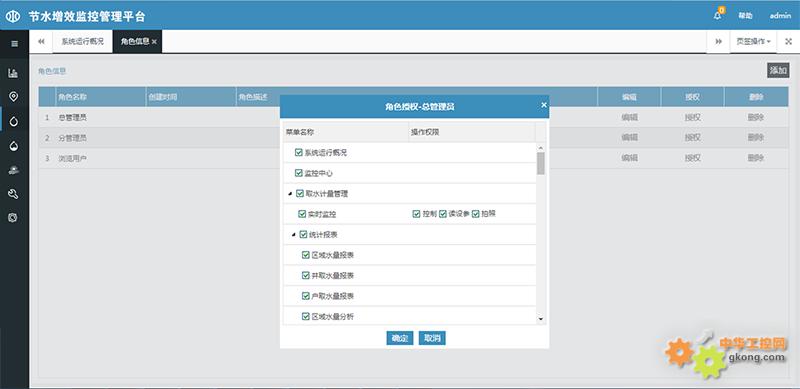
Task: Uncheck the 取水计量管理 checkbox
Action: click(x=299, y=193)
